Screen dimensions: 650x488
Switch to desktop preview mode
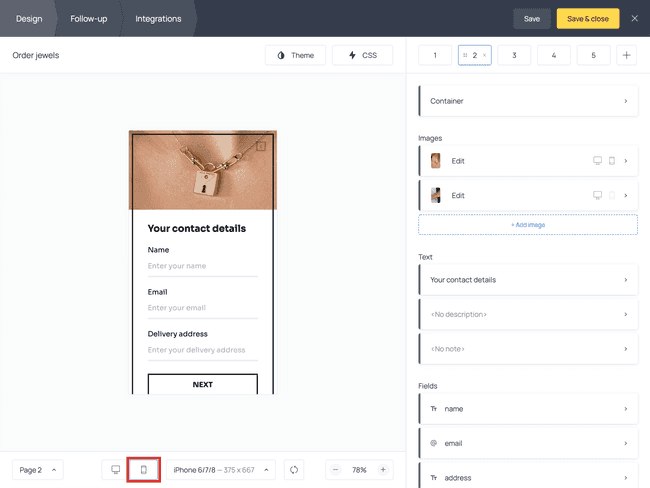point(116,469)
